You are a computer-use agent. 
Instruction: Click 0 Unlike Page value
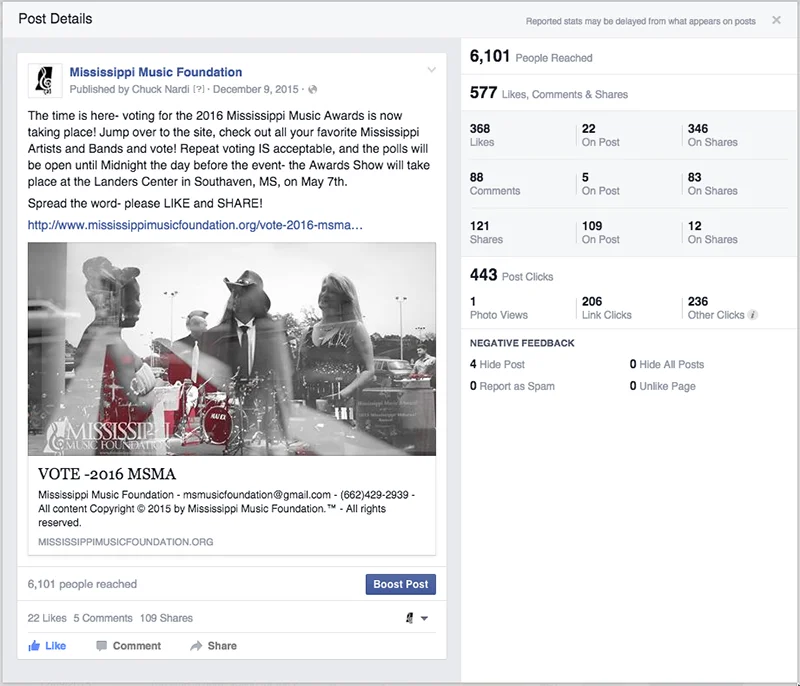(x=662, y=386)
